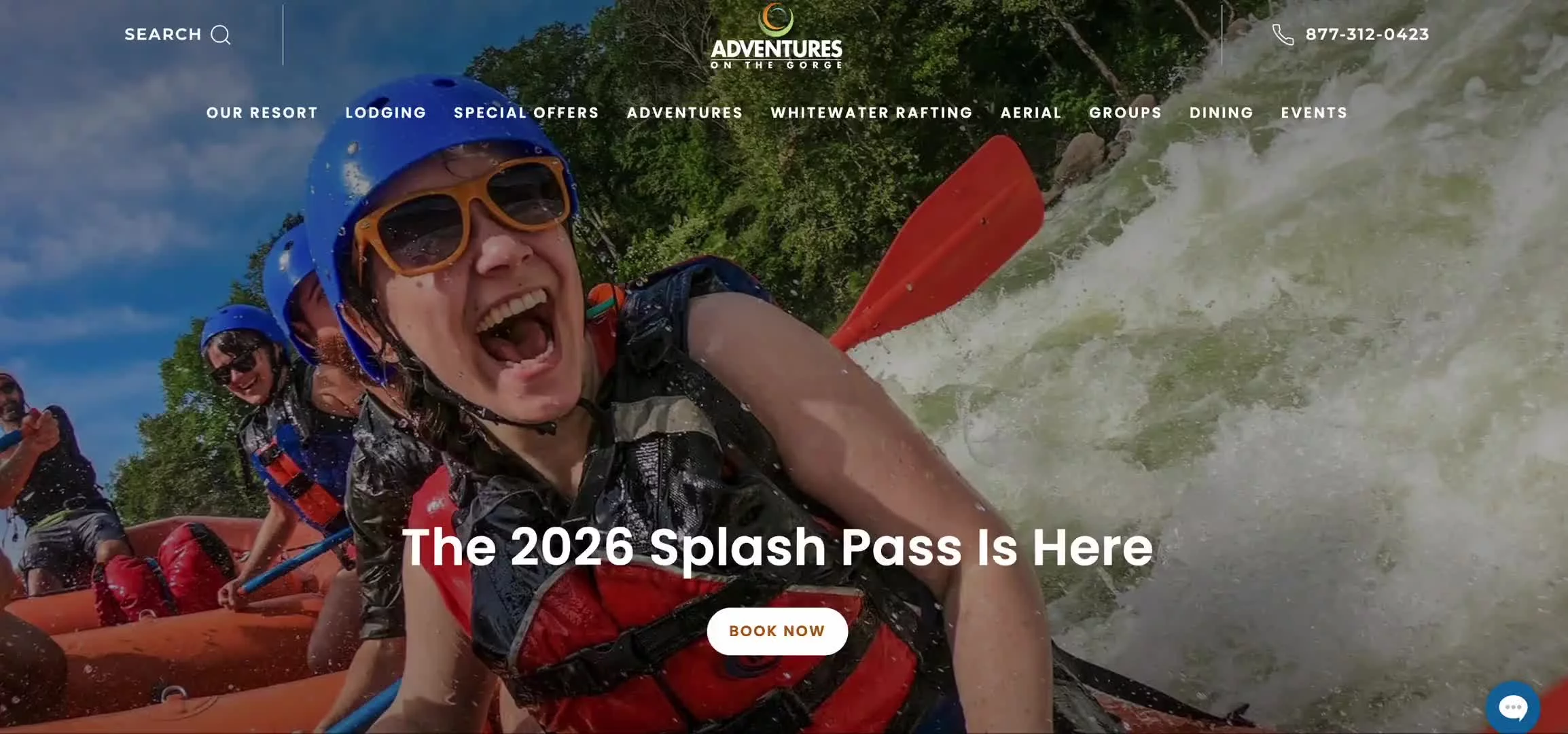Click the search magnifier icon
The height and width of the screenshot is (734, 1568).
221,35
